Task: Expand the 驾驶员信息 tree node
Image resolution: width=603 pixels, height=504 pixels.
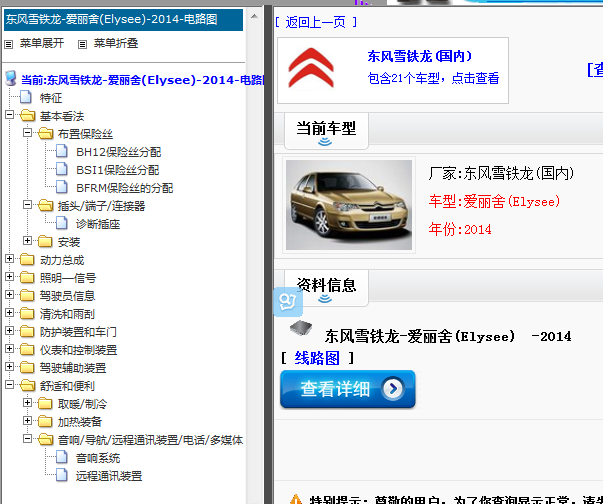Action: tap(9, 295)
